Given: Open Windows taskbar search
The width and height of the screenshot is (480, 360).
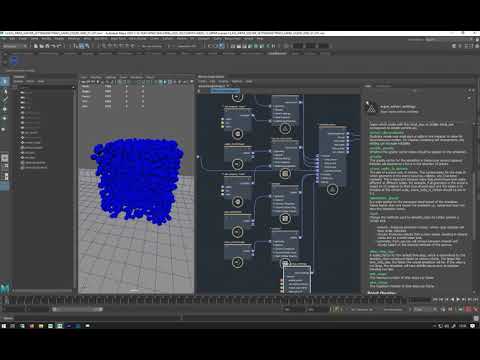Looking at the screenshot, I should pyautogui.click(x=13, y=326).
